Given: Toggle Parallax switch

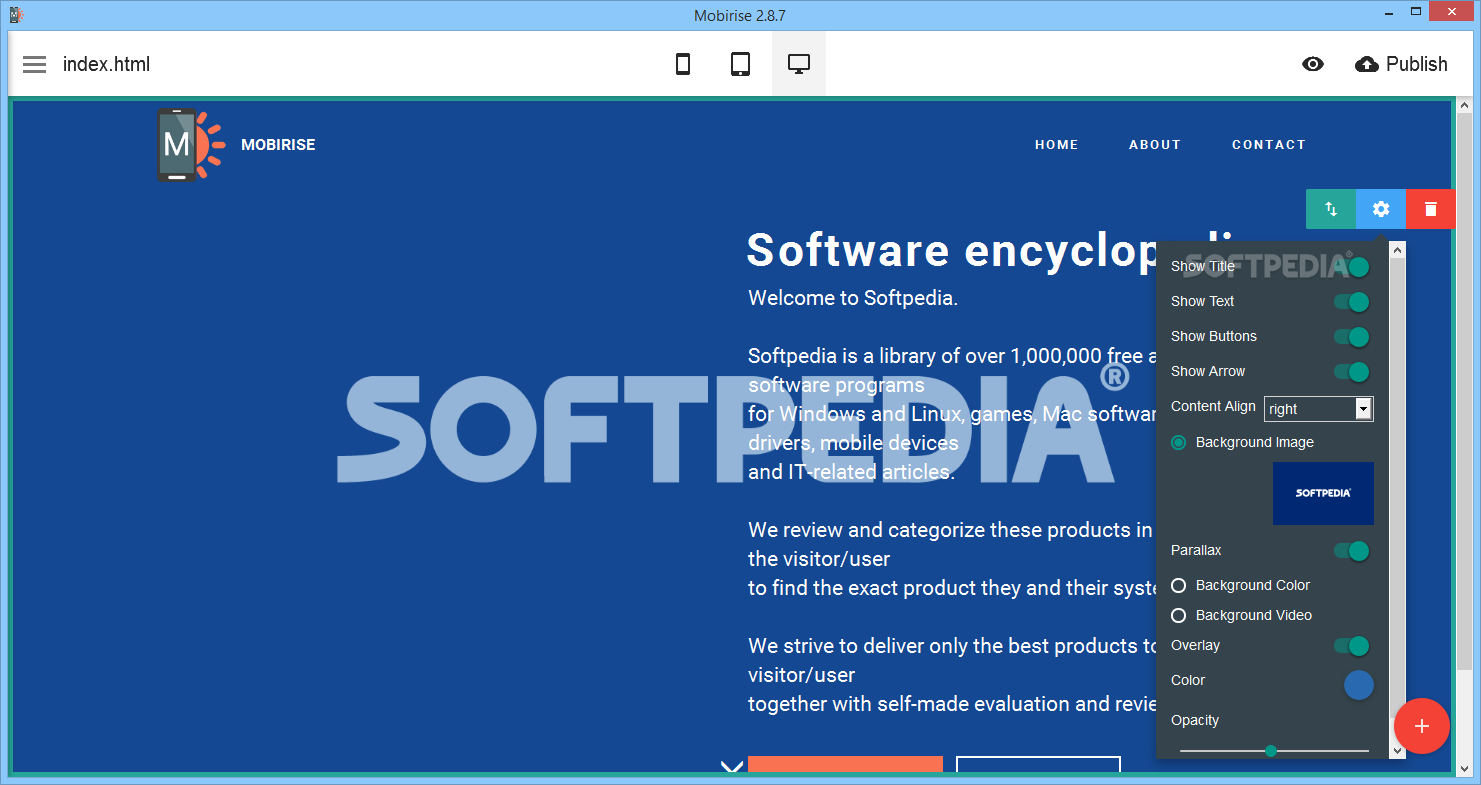Looking at the screenshot, I should [x=1351, y=551].
